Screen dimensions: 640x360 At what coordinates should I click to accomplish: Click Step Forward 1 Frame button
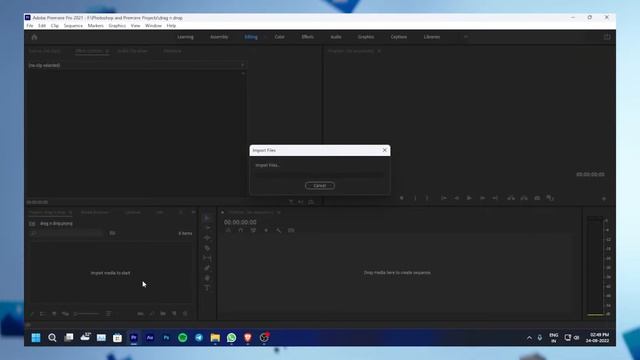pos(482,198)
